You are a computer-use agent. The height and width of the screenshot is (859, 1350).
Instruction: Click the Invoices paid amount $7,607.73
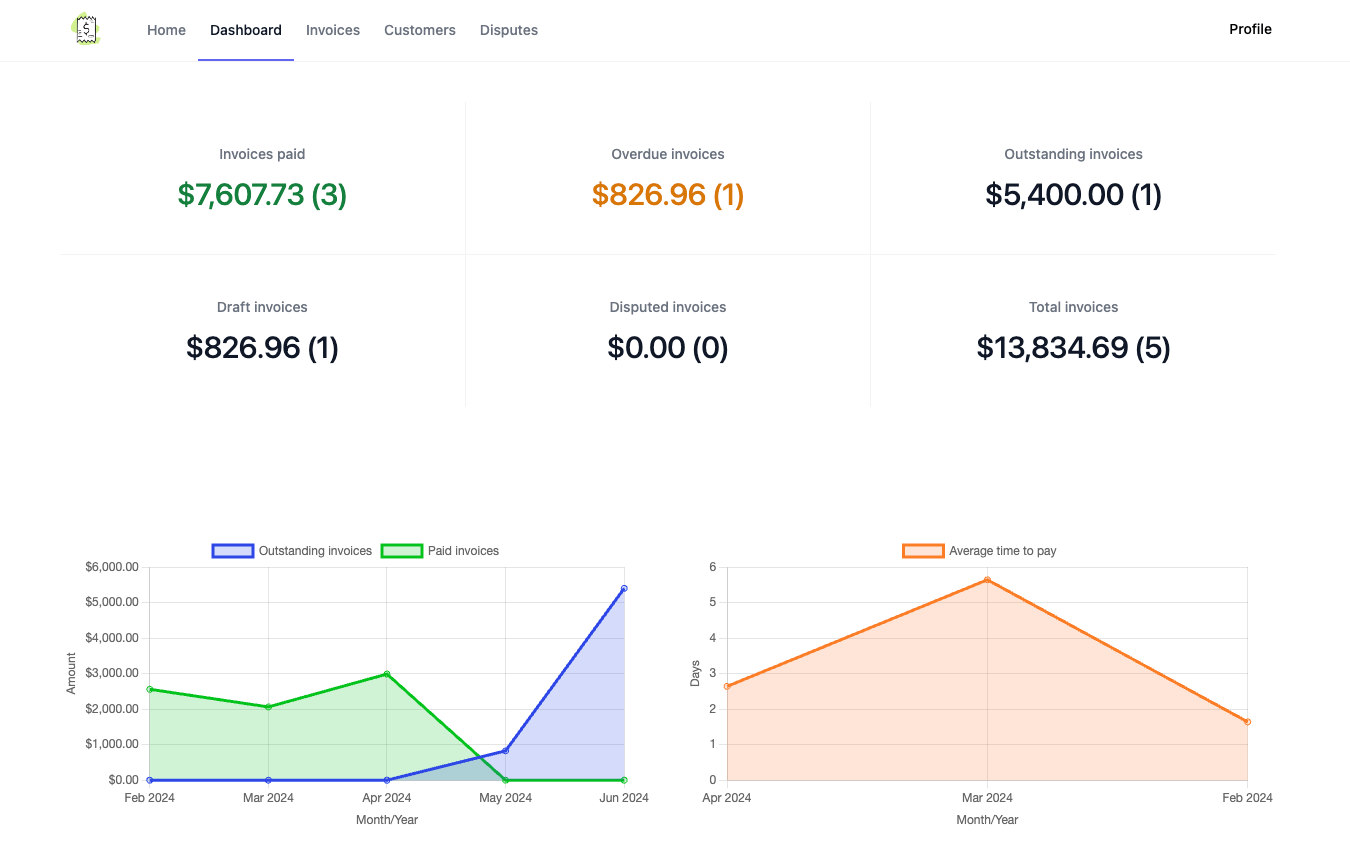click(x=262, y=194)
